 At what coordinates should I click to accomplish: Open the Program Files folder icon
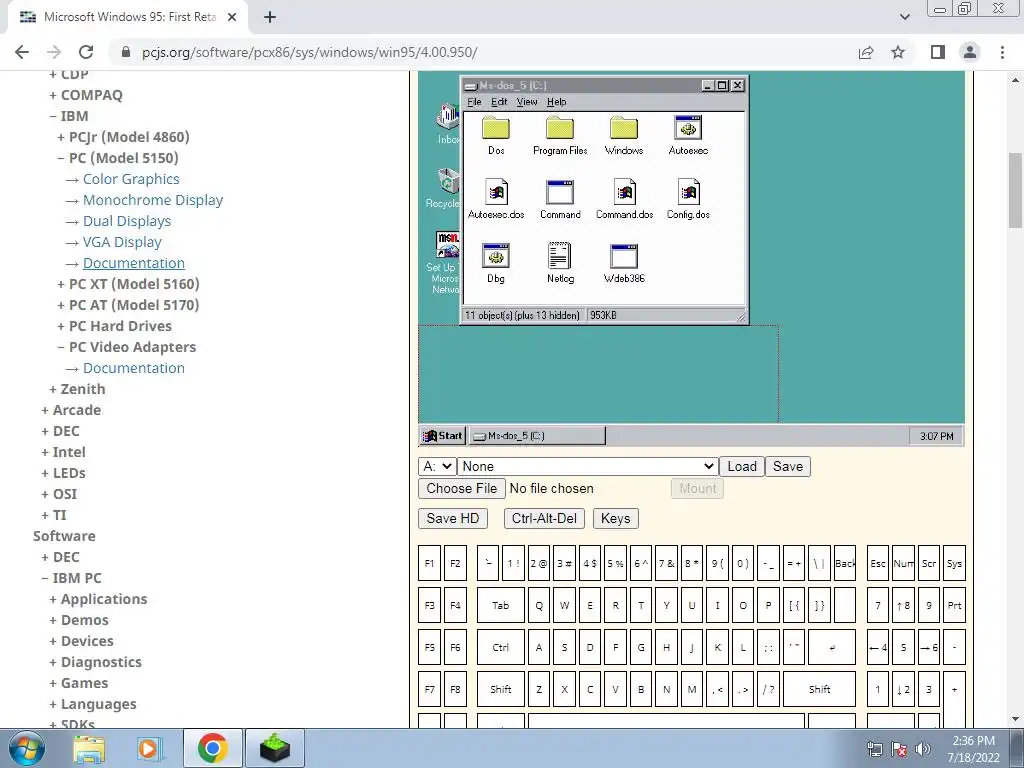pyautogui.click(x=560, y=129)
